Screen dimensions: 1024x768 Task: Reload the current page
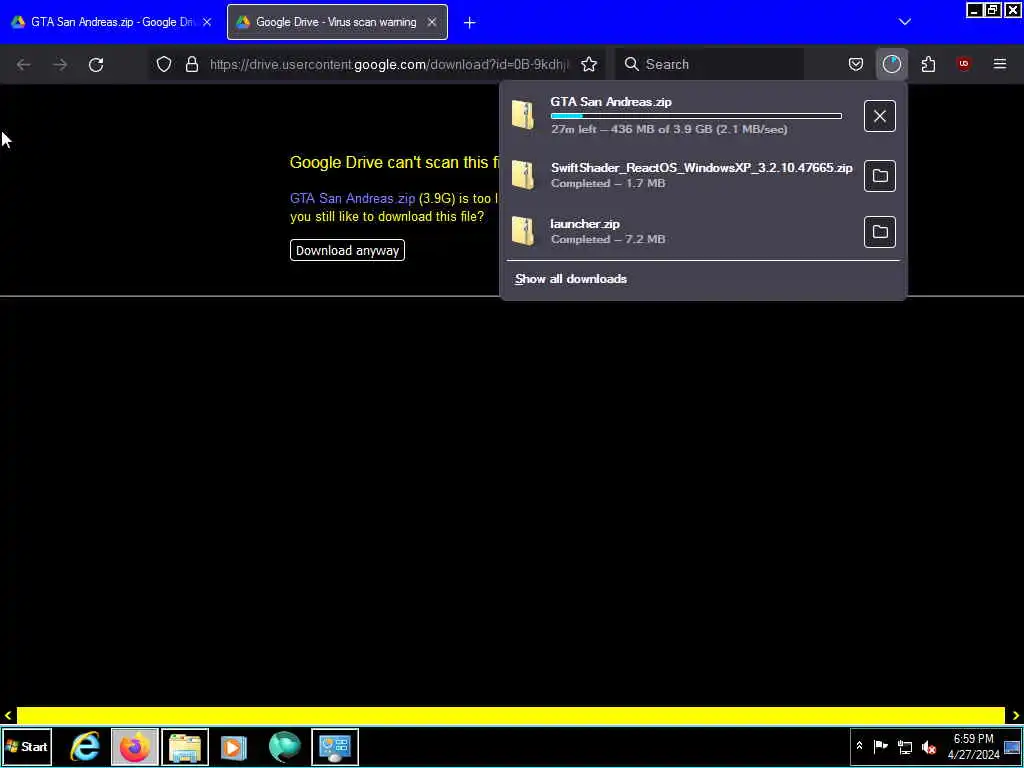(x=96, y=64)
